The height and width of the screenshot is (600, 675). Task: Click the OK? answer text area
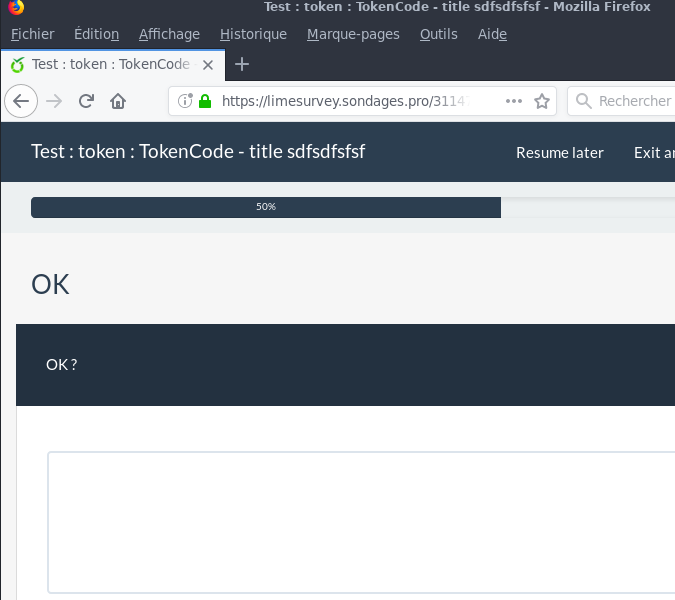361,523
